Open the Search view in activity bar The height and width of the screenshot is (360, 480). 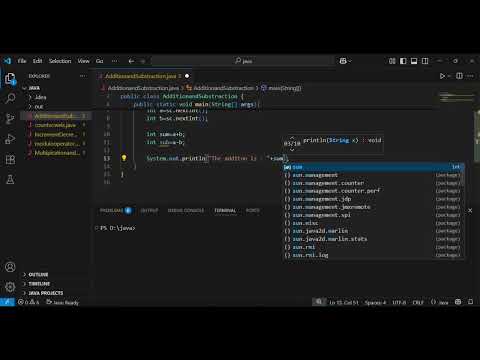pyautogui.click(x=10, y=99)
